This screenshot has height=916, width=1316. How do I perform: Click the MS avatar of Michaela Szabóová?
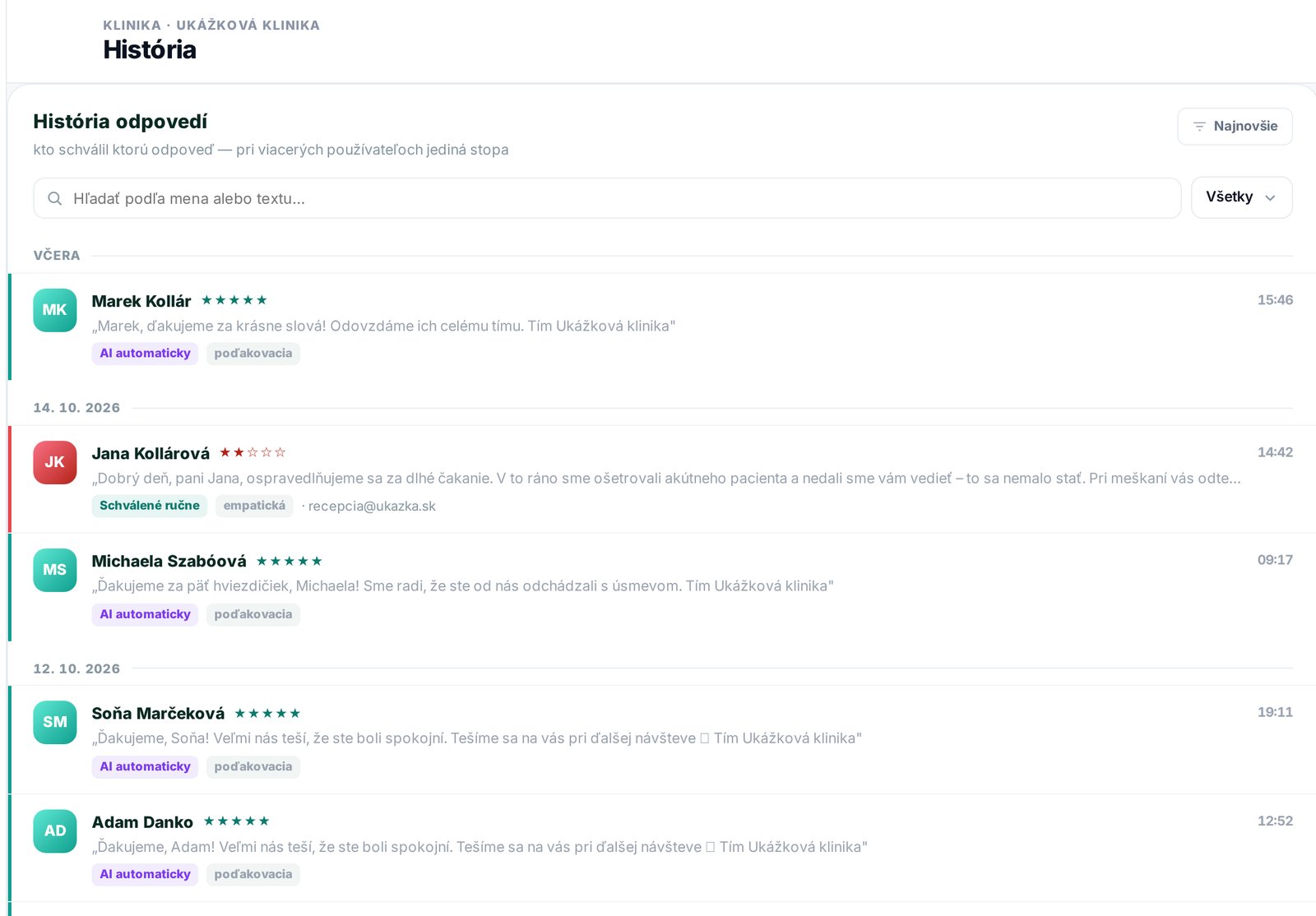coord(55,570)
